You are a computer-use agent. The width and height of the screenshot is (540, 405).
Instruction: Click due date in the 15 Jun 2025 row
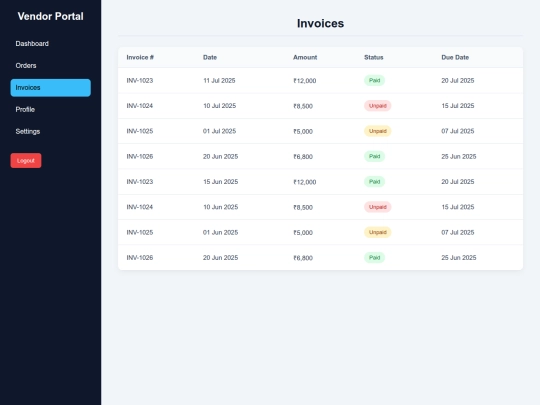pos(458,182)
